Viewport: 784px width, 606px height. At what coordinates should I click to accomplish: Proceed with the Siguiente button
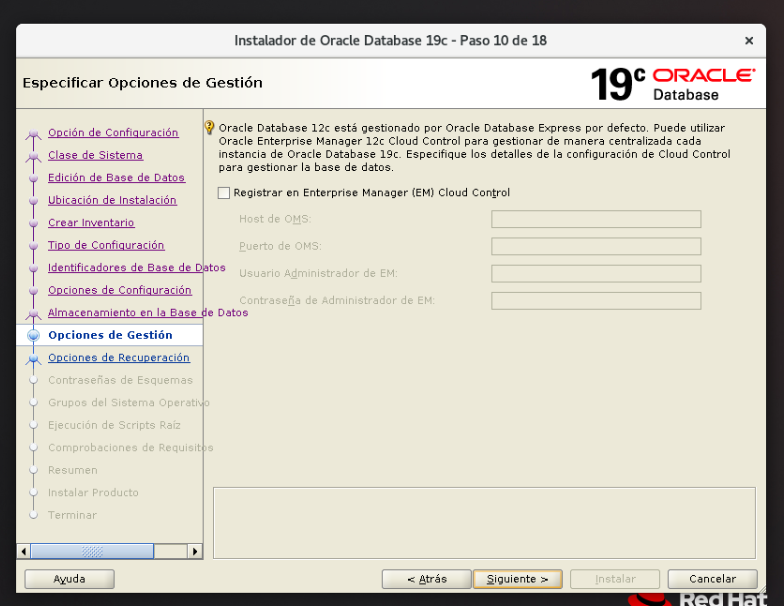click(x=518, y=579)
